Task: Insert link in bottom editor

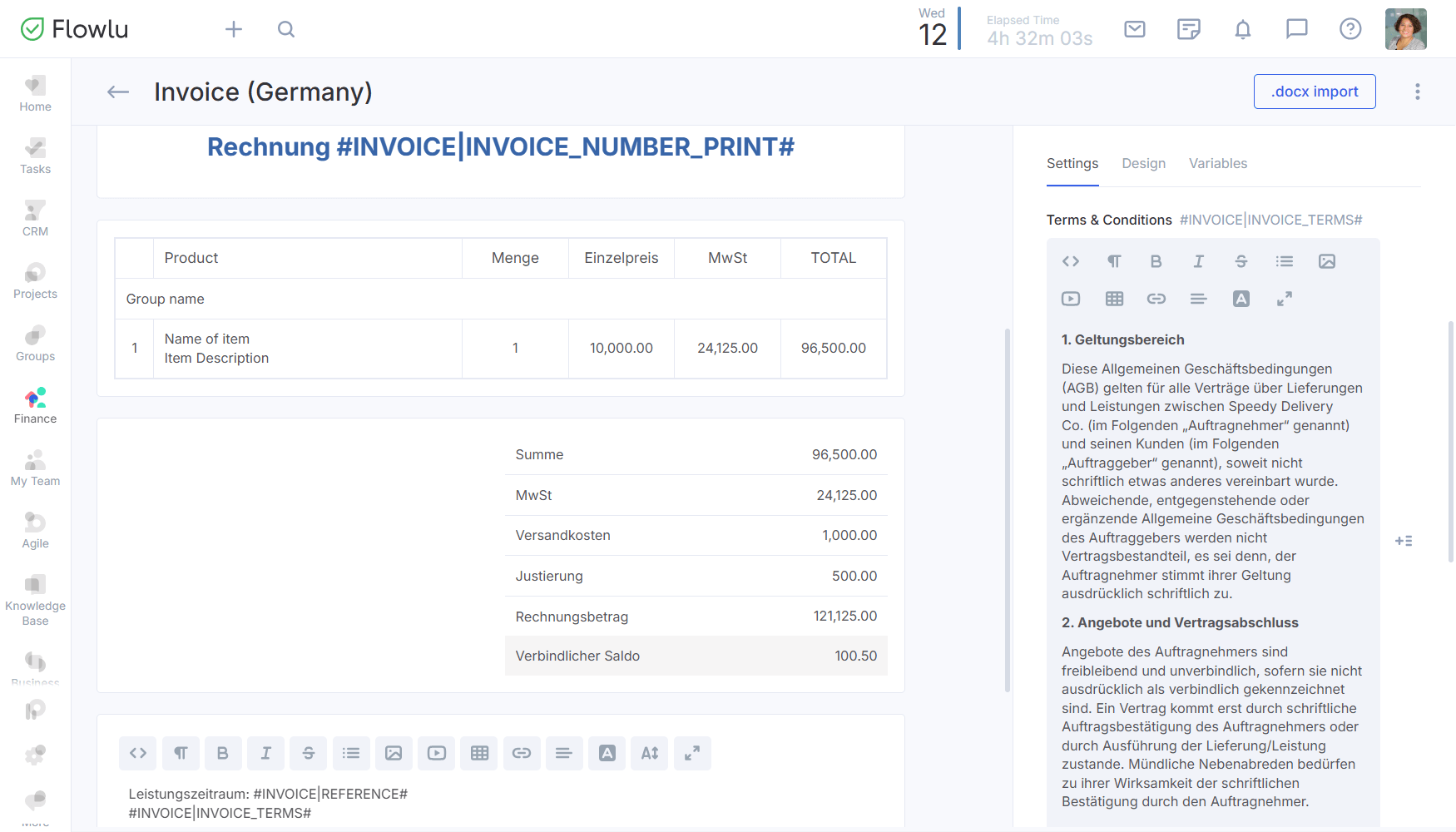Action: pyautogui.click(x=522, y=753)
